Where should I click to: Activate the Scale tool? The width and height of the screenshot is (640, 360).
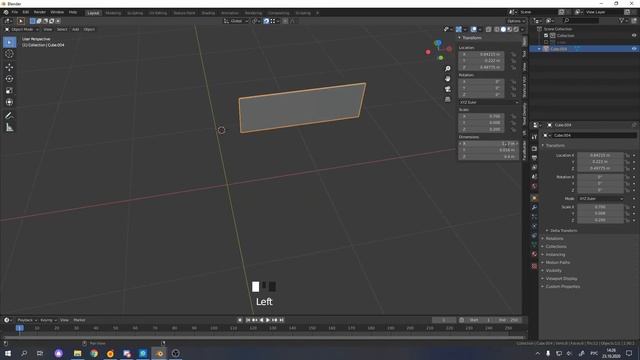pos(9,91)
